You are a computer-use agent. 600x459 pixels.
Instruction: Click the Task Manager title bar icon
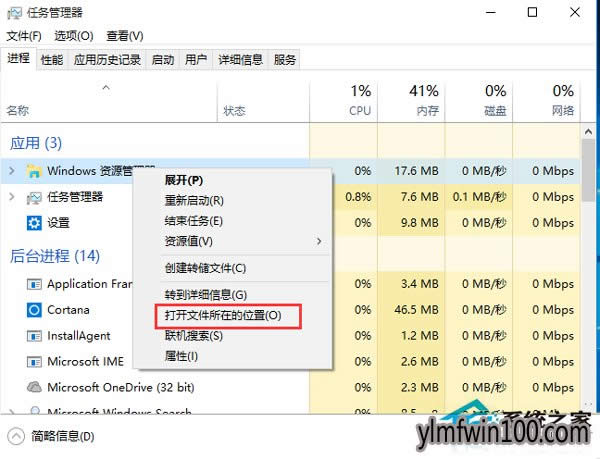[14, 13]
